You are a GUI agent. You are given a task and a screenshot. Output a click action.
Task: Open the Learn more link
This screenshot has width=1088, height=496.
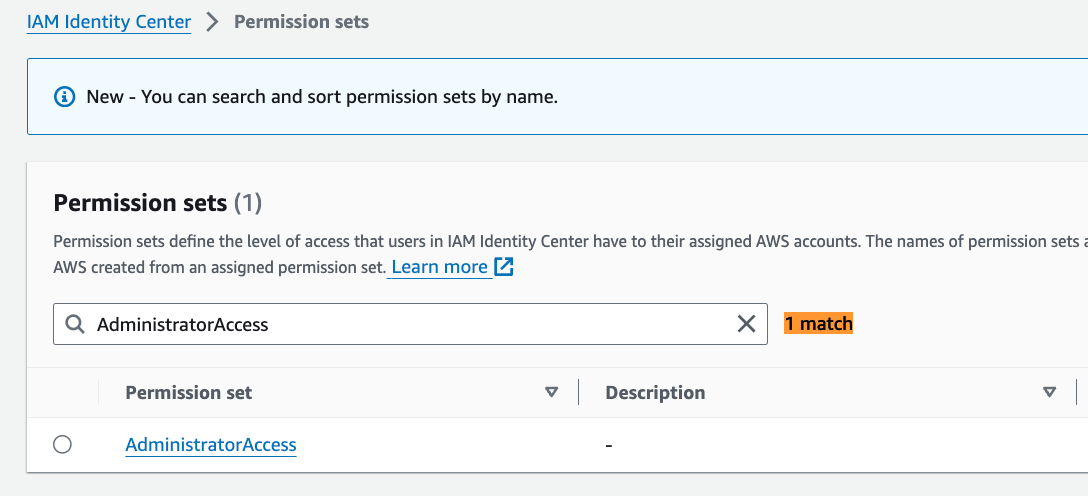point(440,267)
